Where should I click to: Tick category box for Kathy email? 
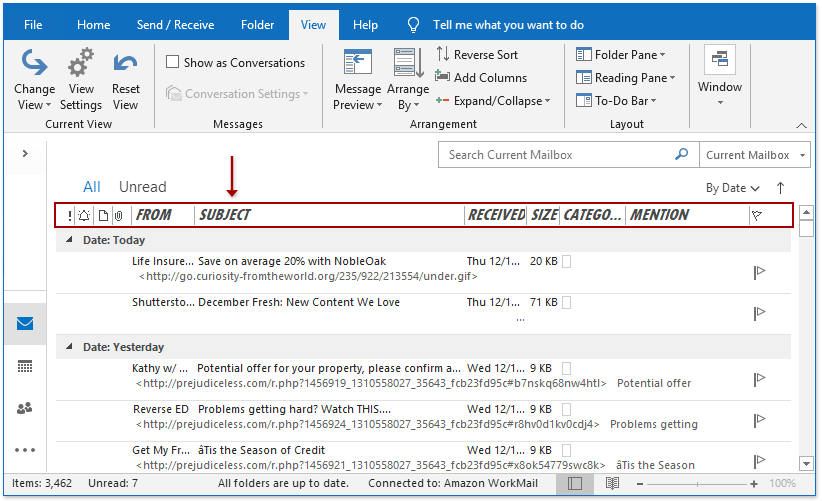[x=567, y=368]
